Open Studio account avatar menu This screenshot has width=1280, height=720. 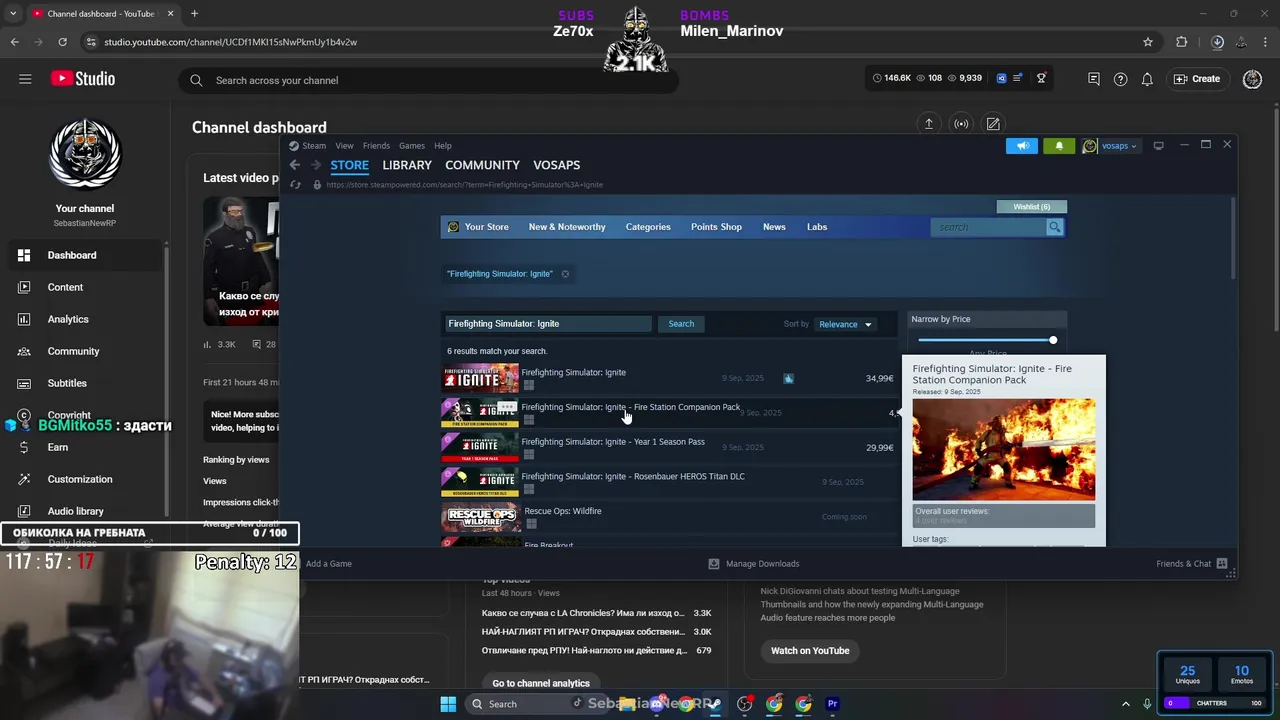click(1252, 79)
